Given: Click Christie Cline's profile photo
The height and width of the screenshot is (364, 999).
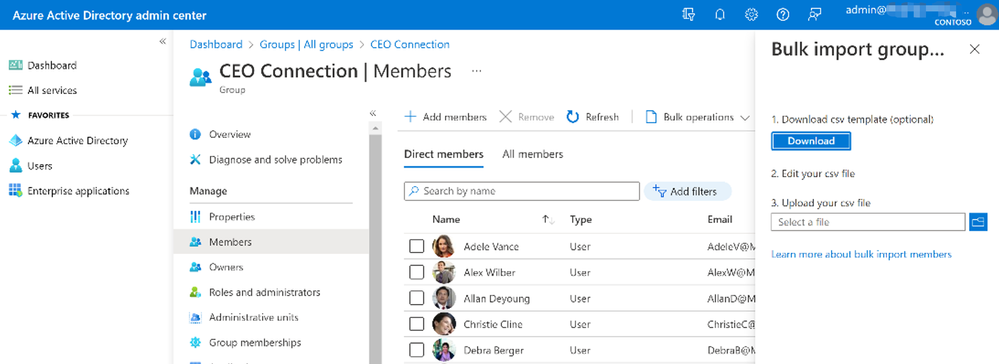Looking at the screenshot, I should [x=443, y=324].
